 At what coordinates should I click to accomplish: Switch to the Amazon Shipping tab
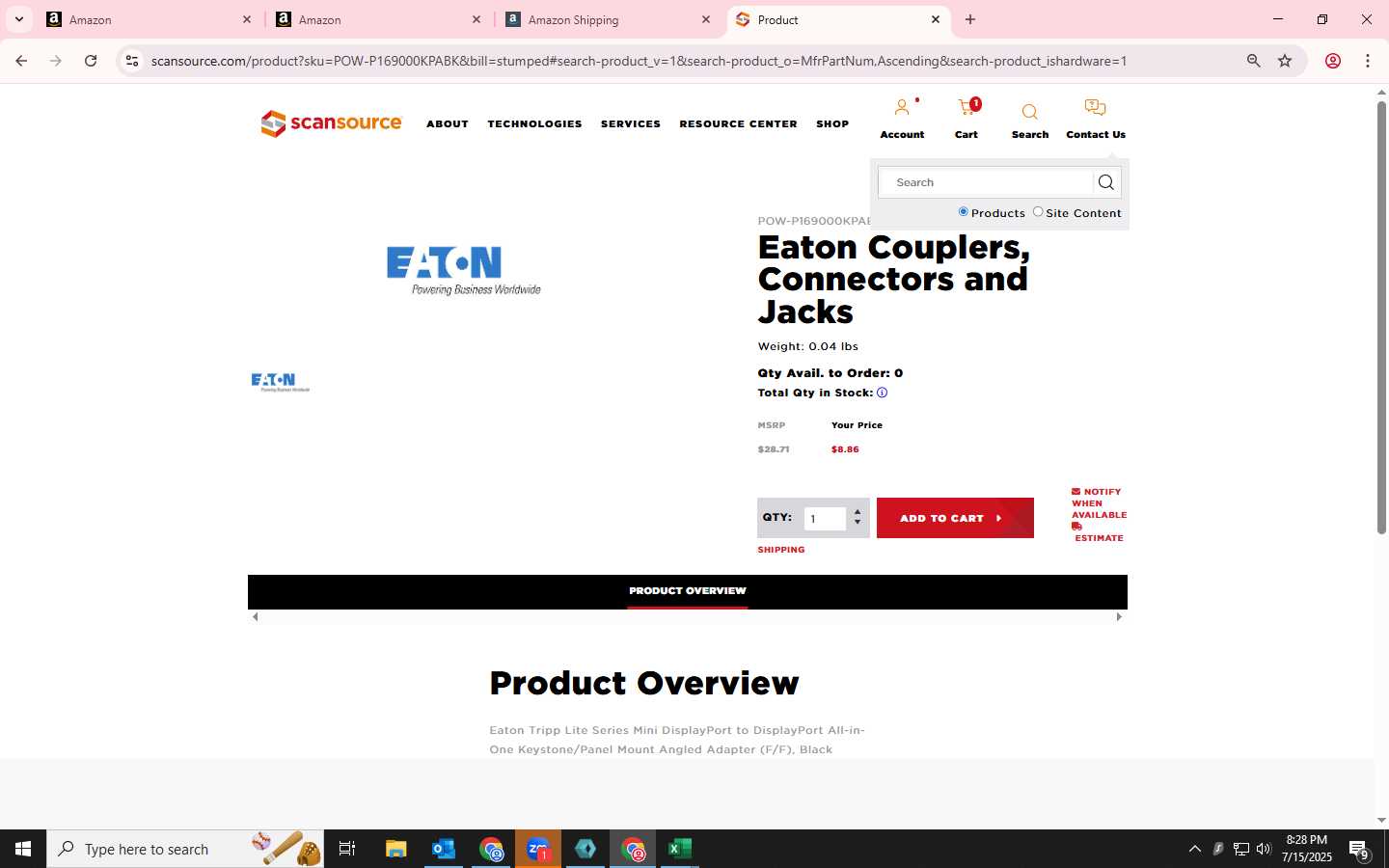click(609, 19)
